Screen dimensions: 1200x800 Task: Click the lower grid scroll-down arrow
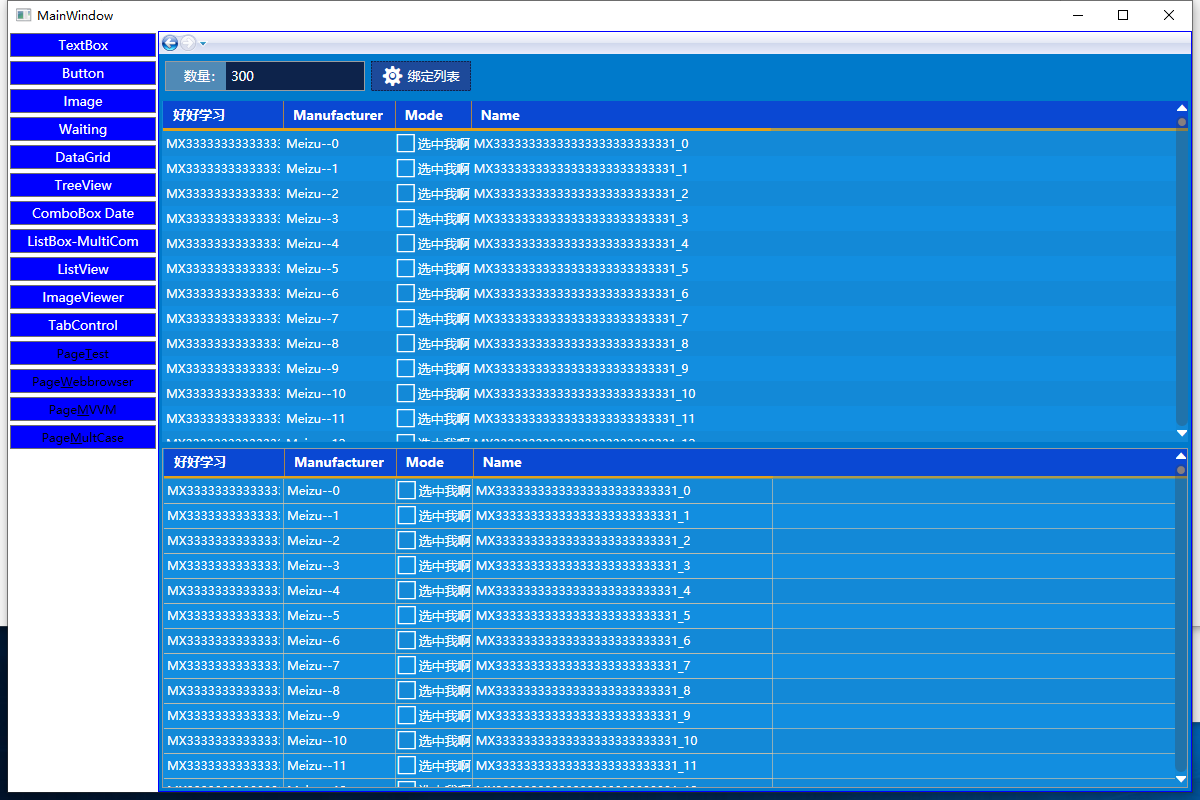[1182, 779]
